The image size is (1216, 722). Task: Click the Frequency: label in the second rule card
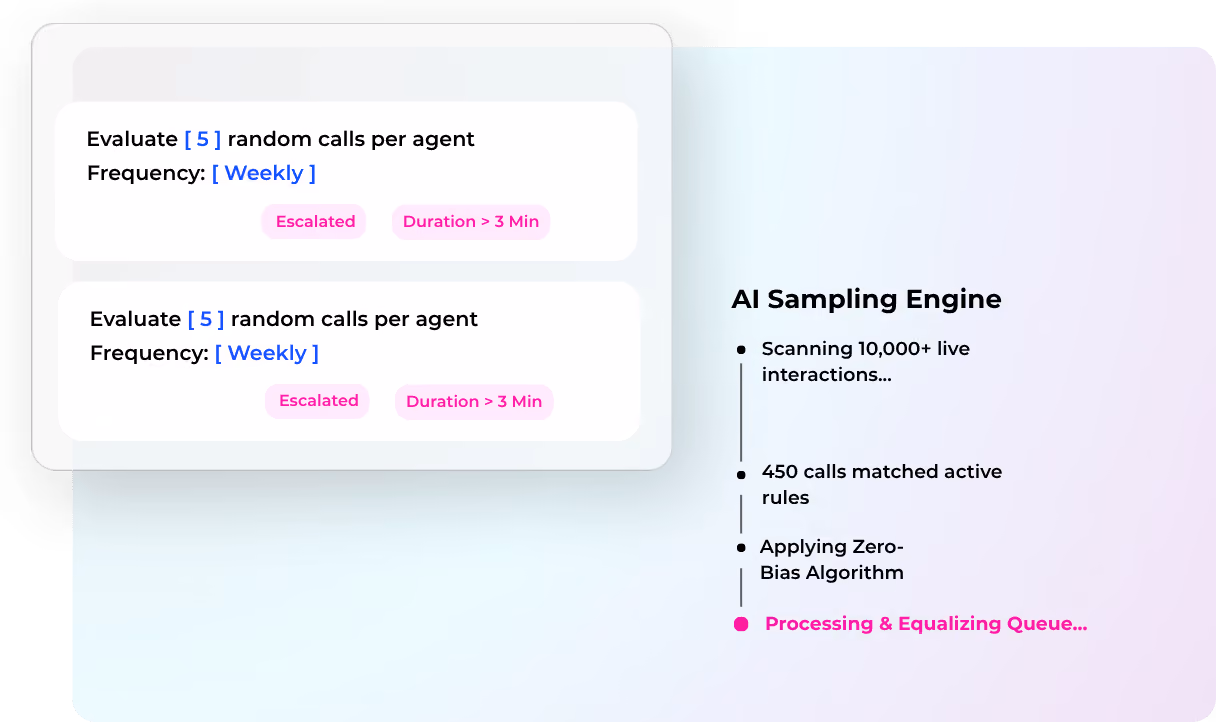pyautogui.click(x=149, y=353)
